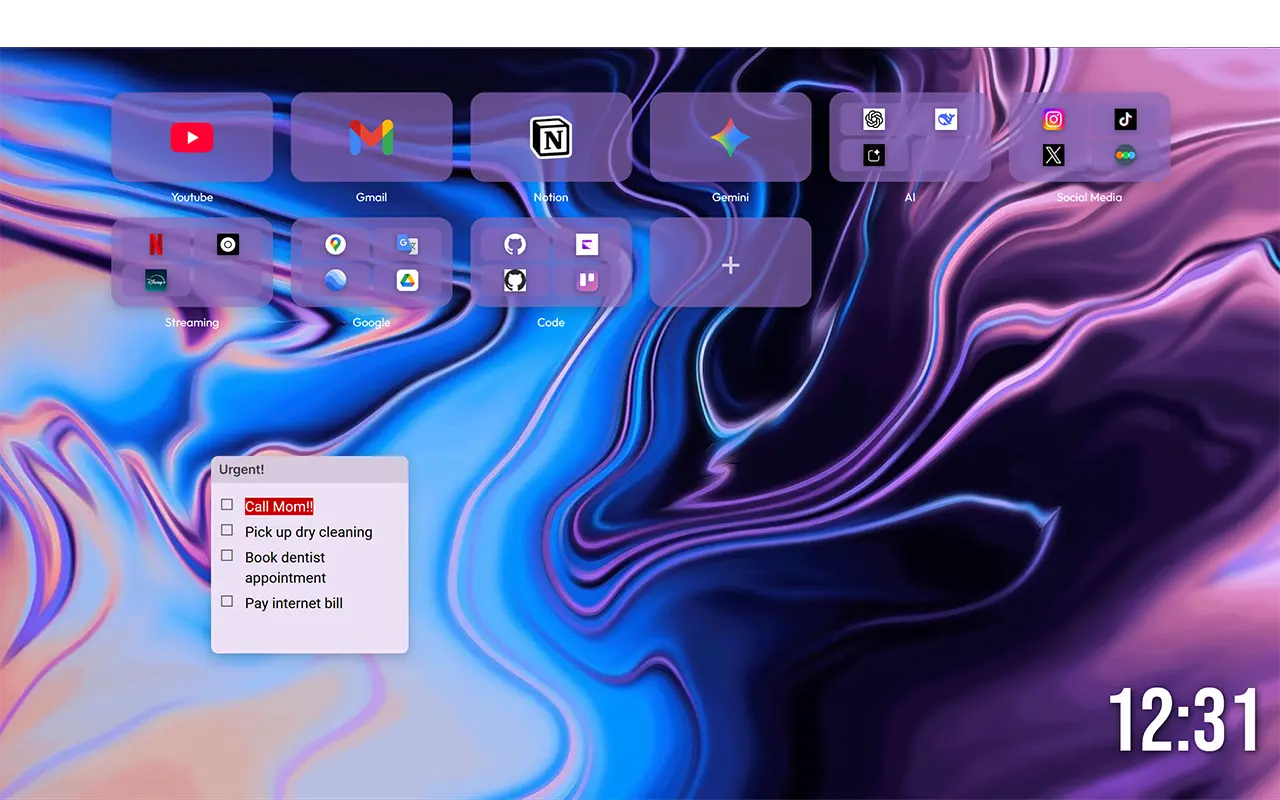Screen dimensions: 1280x800
Task: Open the blue Google Earth icon
Action: 335,280
